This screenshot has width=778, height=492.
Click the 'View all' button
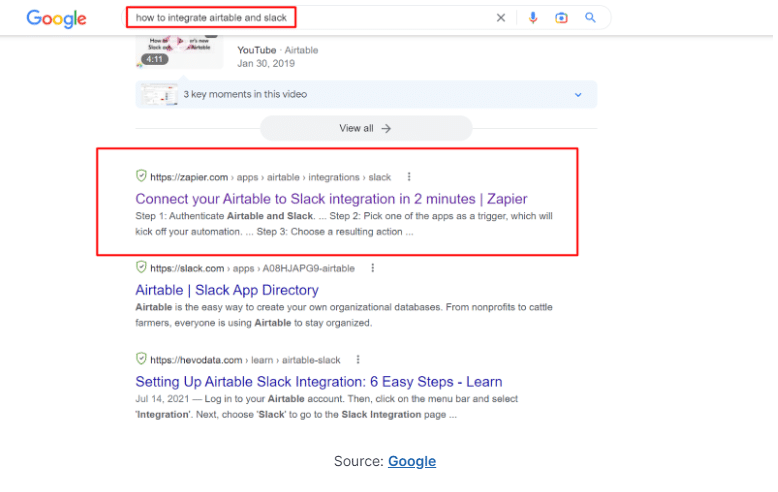pyautogui.click(x=366, y=128)
